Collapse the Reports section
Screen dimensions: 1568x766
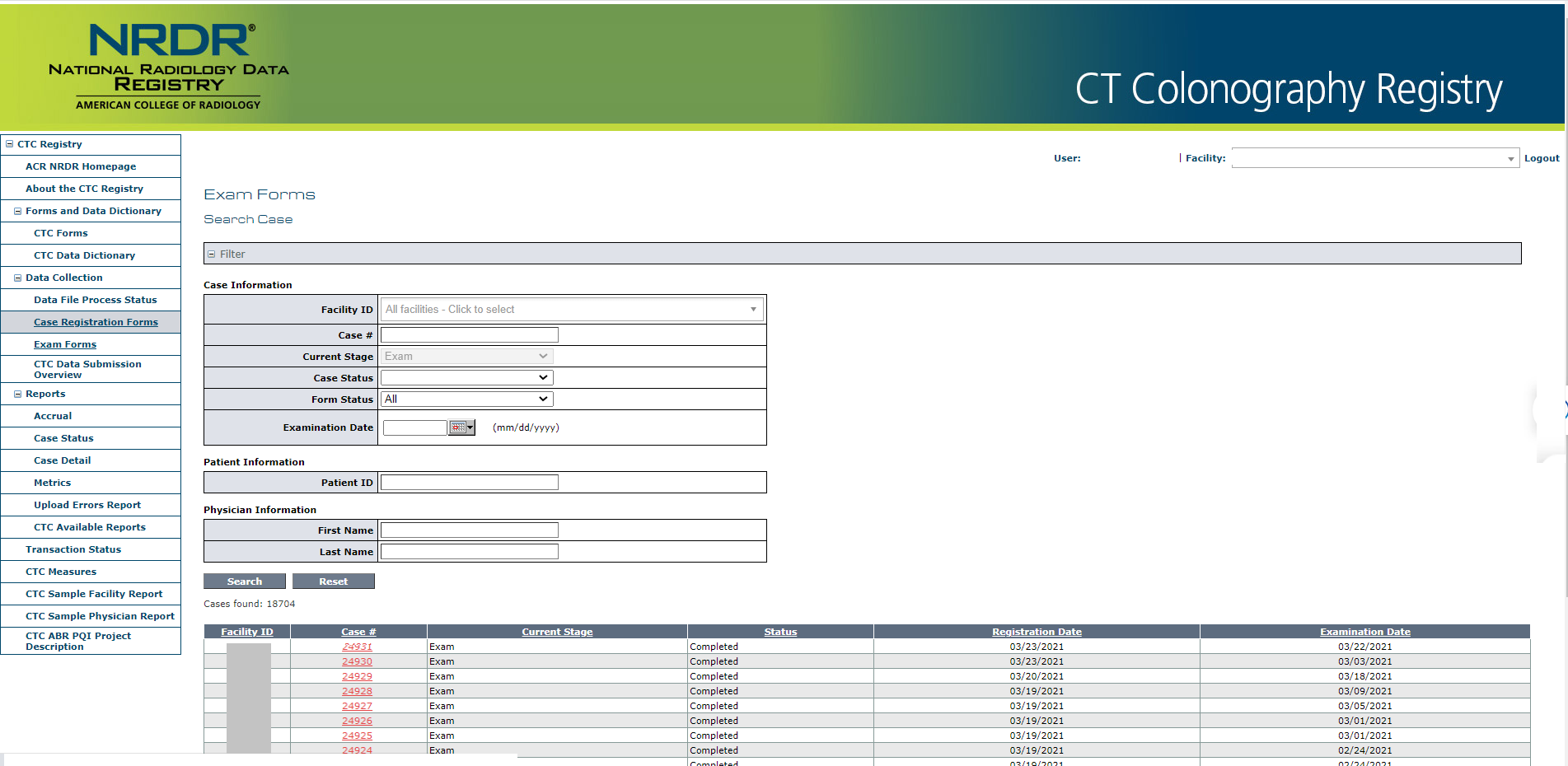click(x=18, y=394)
